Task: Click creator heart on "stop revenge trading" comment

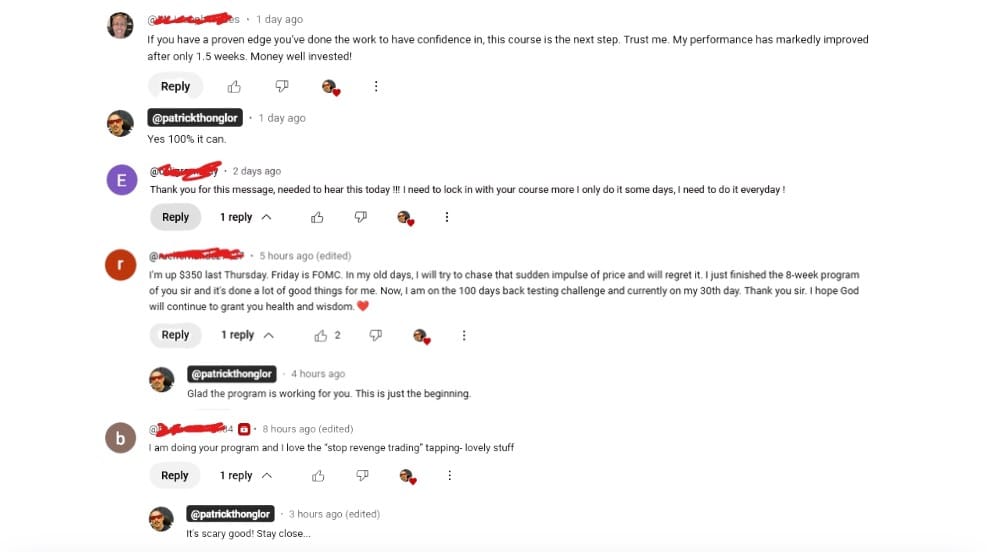Action: [408, 476]
